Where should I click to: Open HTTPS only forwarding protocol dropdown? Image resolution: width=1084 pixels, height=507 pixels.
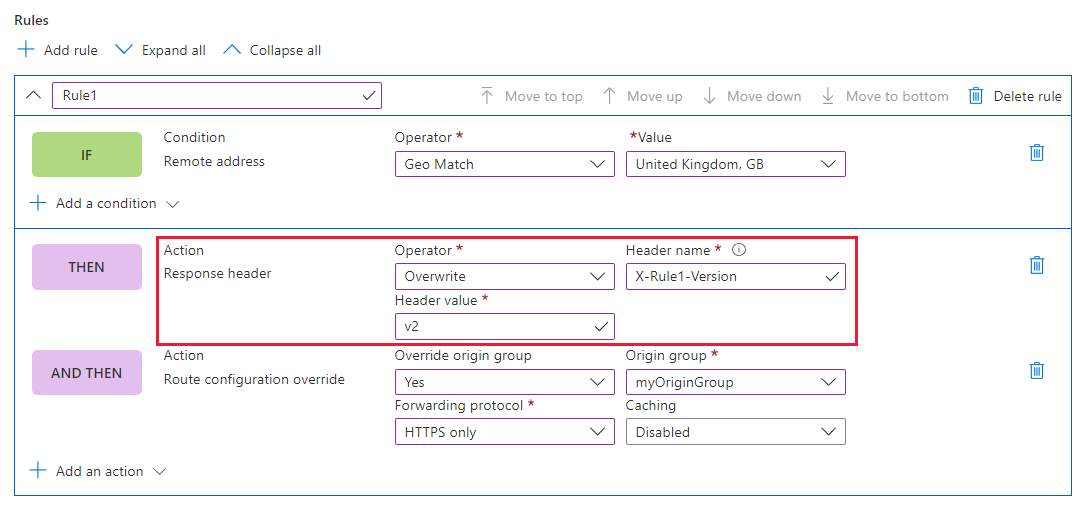click(505, 432)
